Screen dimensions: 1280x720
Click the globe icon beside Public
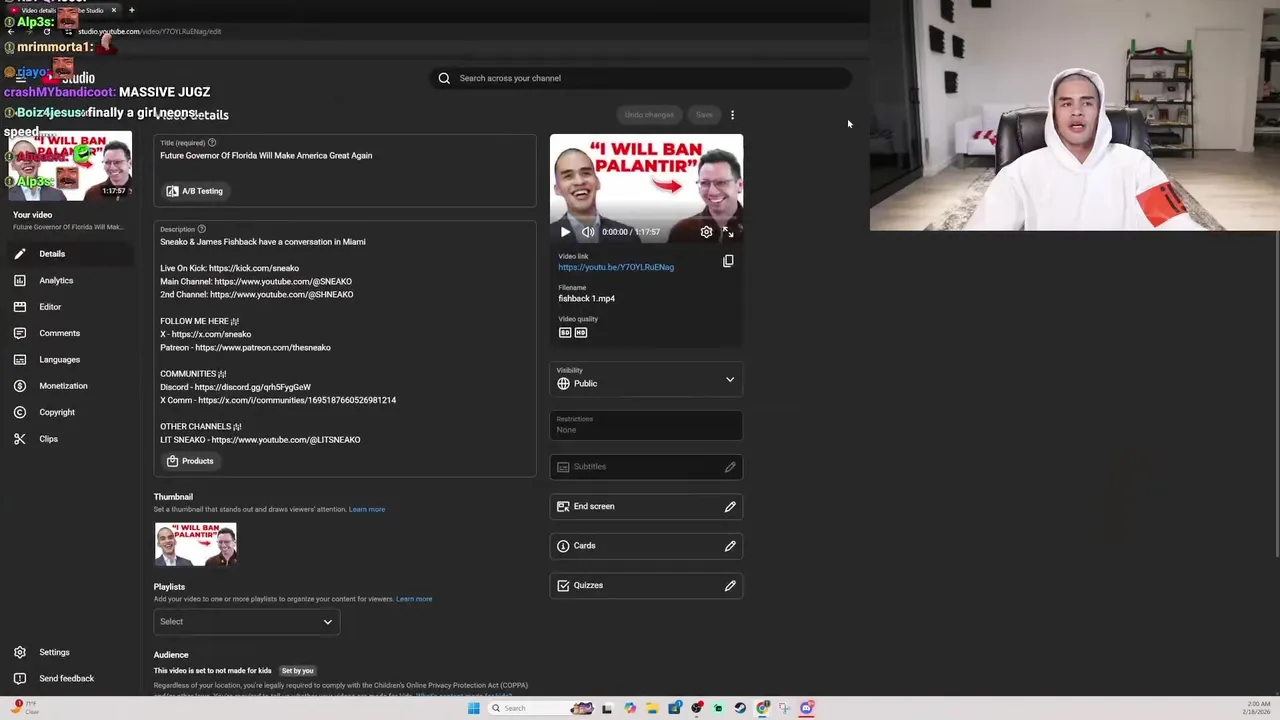pyautogui.click(x=563, y=384)
